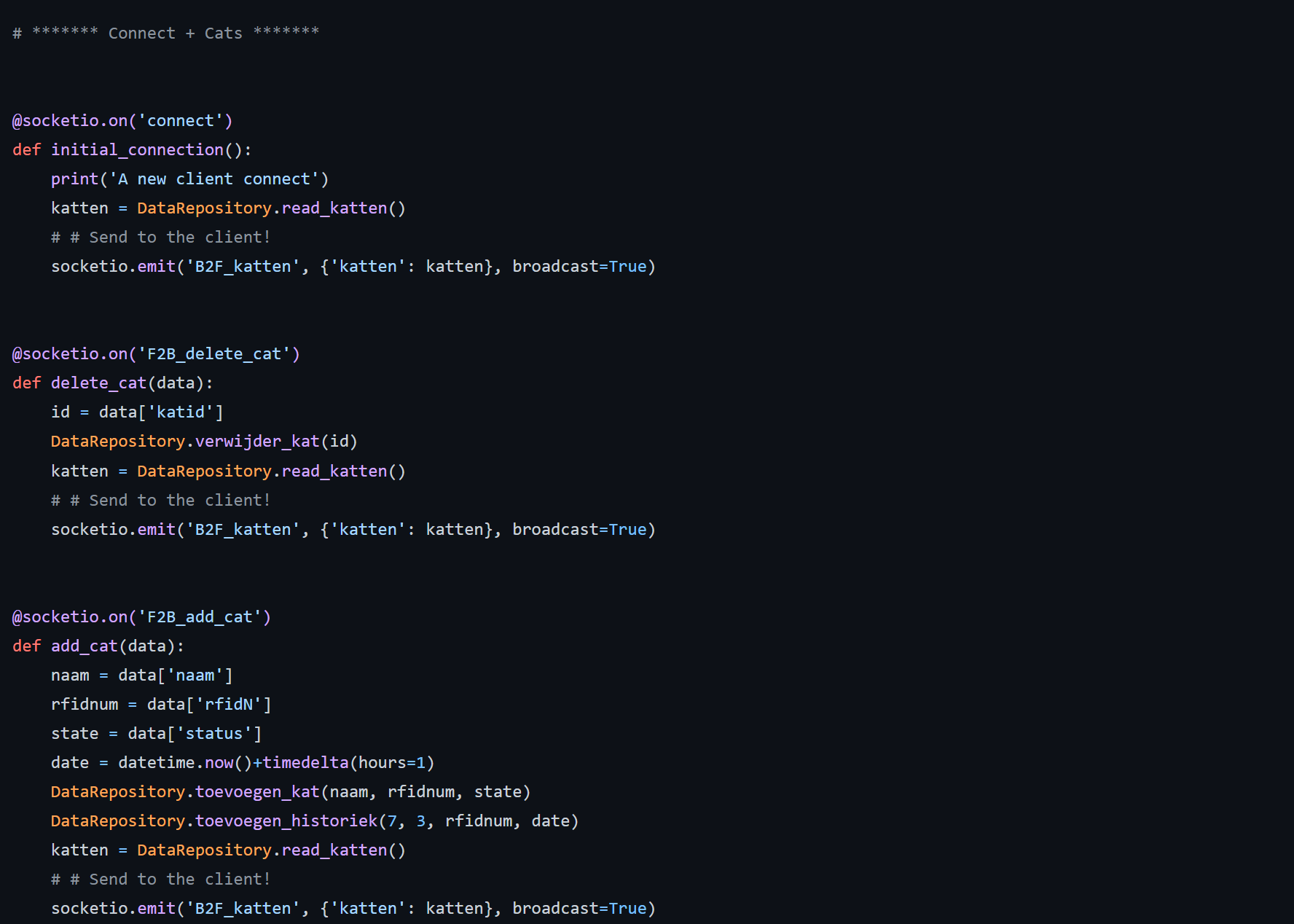Click the line id = data['katid']
Viewport: 1294px width, 924px height.
tap(137, 412)
